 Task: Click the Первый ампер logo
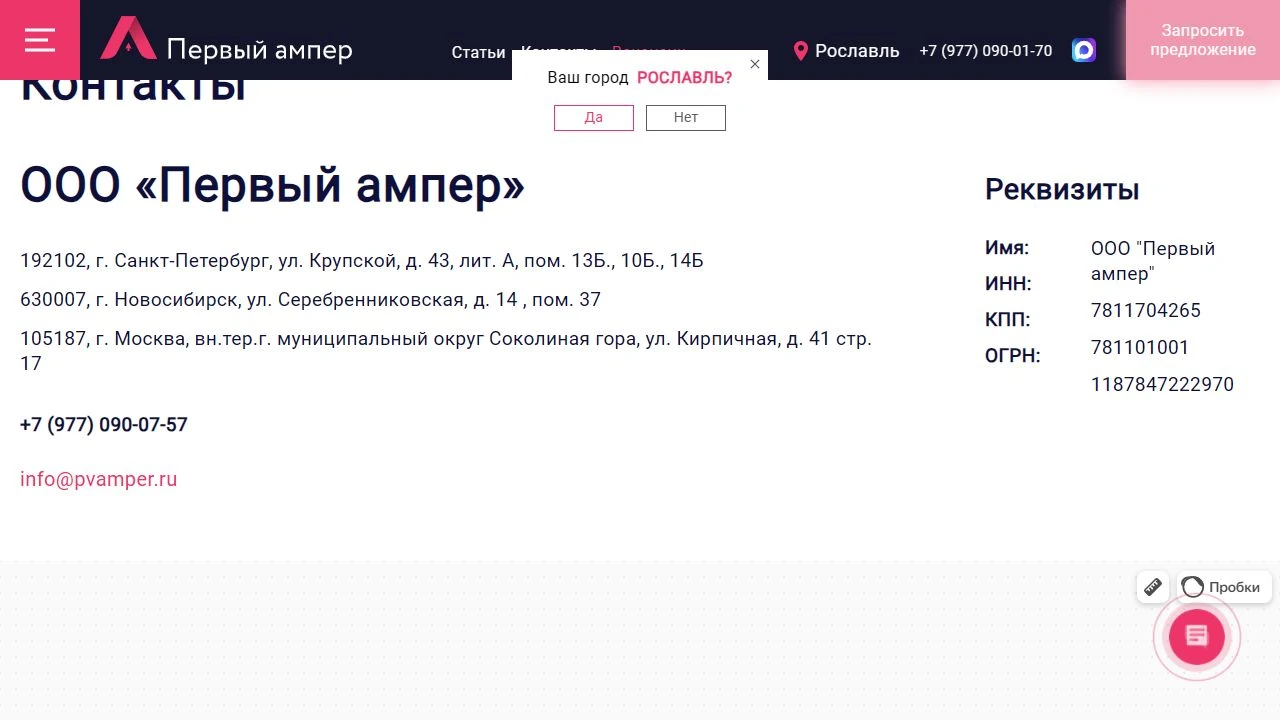(x=226, y=40)
